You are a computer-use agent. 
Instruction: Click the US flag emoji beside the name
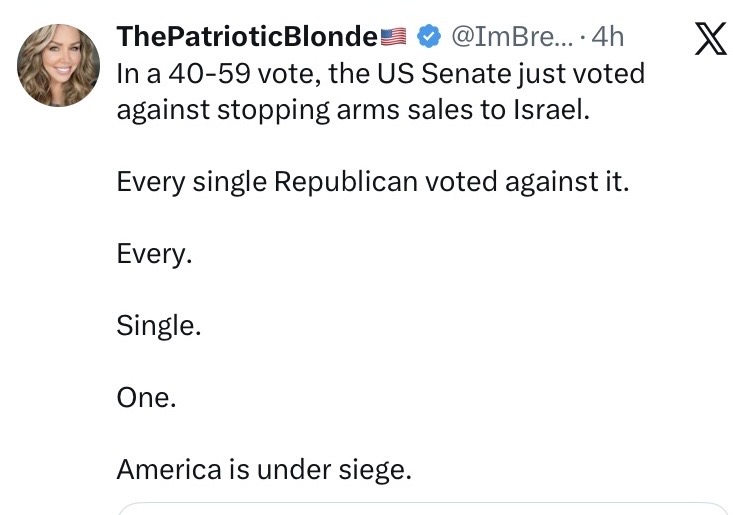[394, 38]
